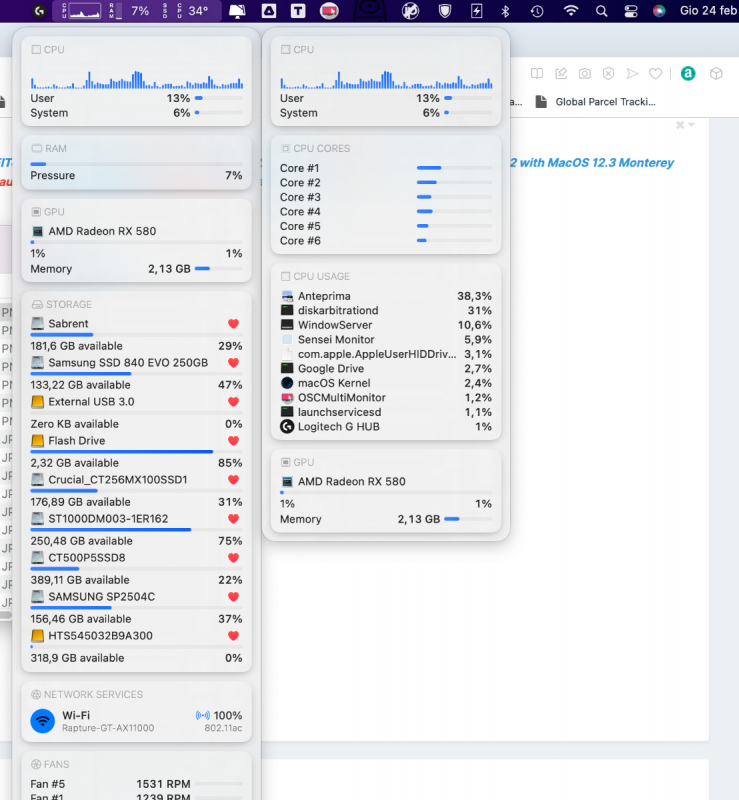
Task: Select the OSCMultiMonitor process row
Action: (386, 397)
